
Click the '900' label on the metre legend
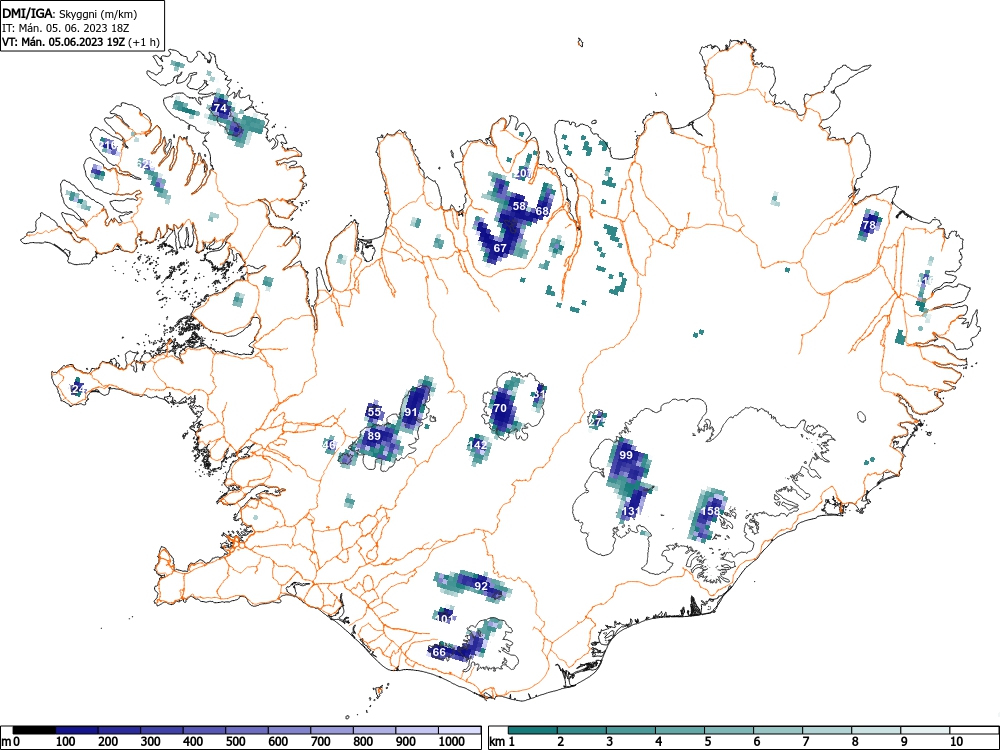(x=406, y=742)
